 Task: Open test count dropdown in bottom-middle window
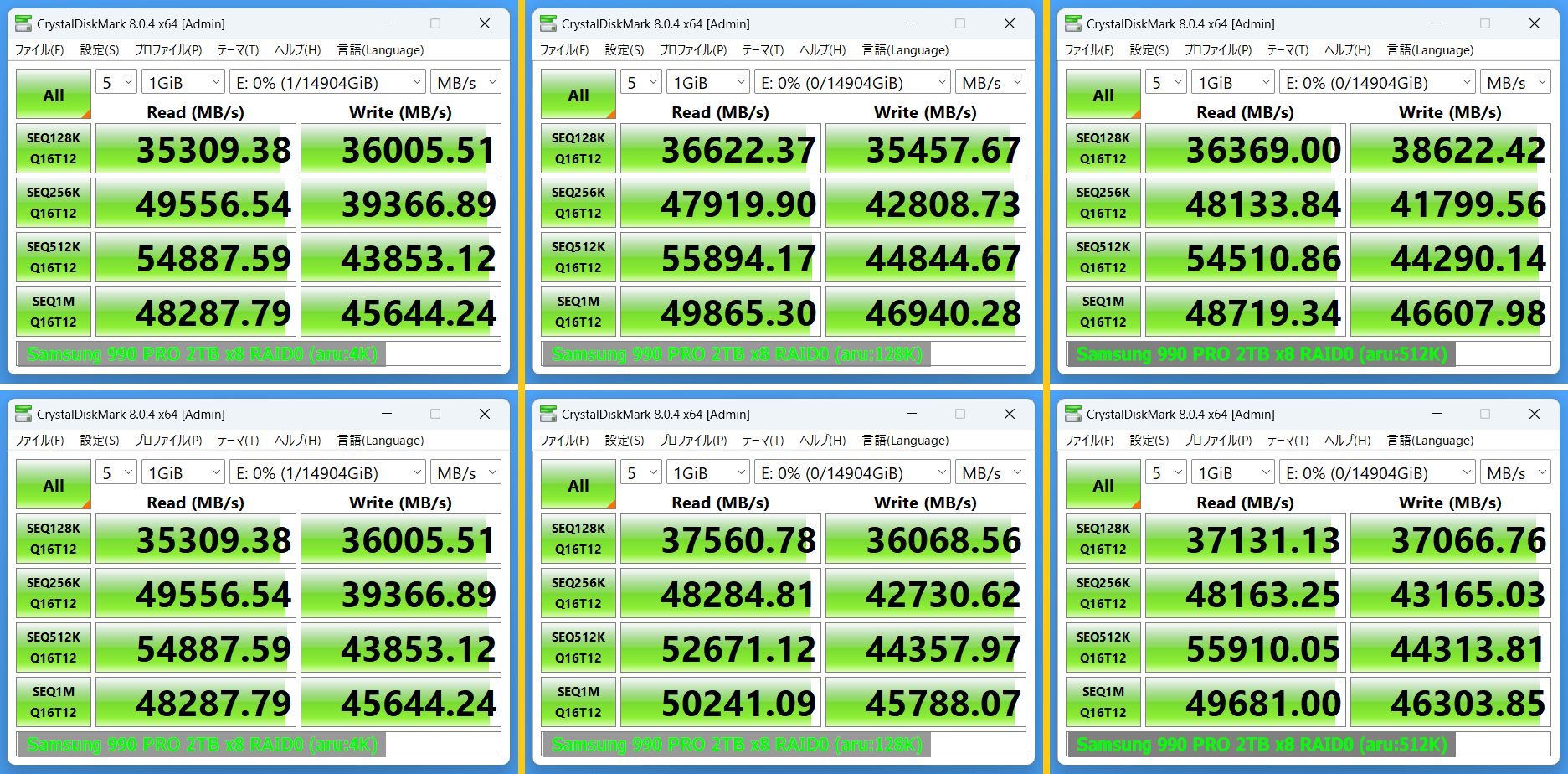pyautogui.click(x=640, y=472)
